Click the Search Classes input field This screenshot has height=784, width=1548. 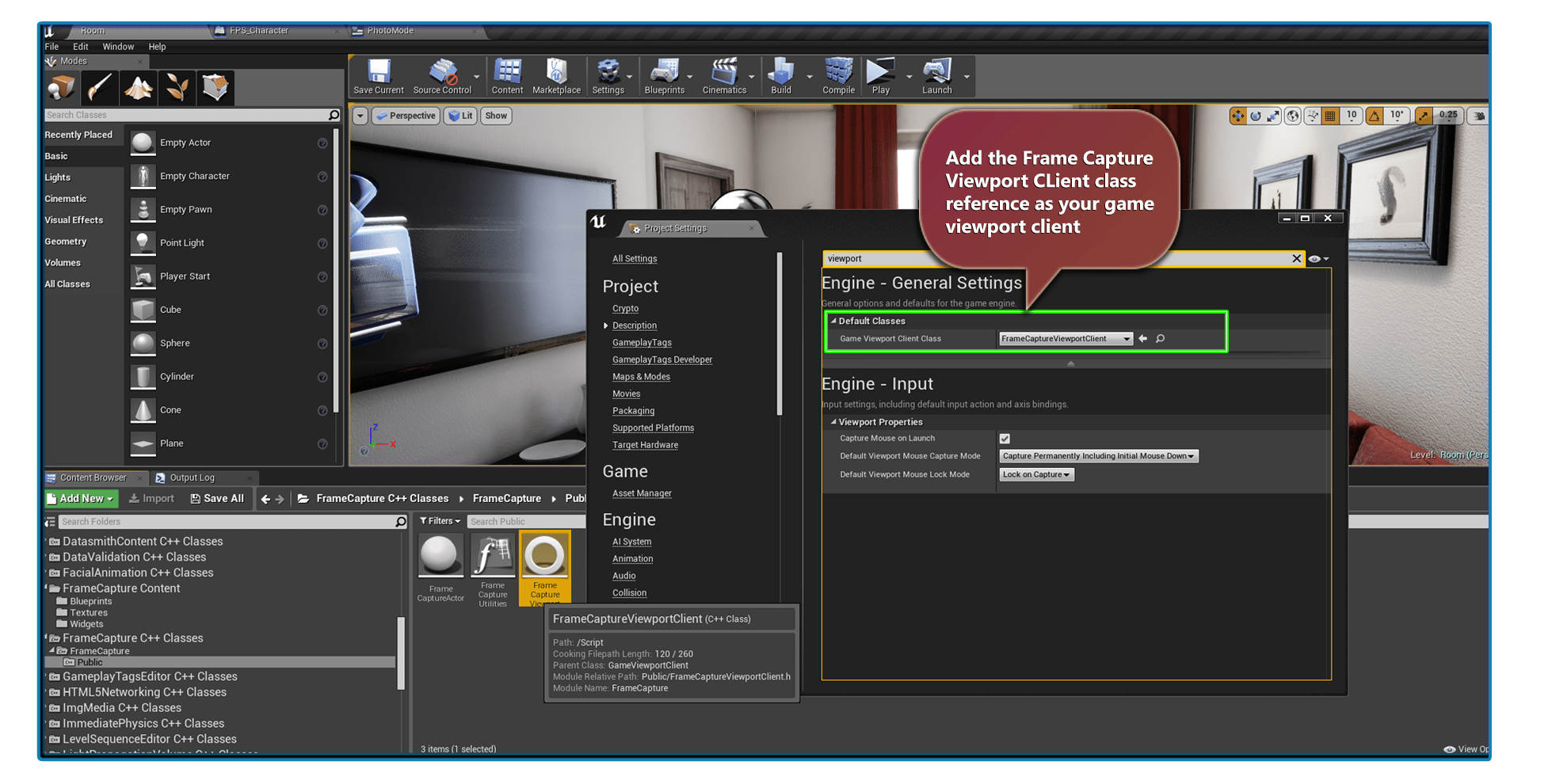pos(187,116)
